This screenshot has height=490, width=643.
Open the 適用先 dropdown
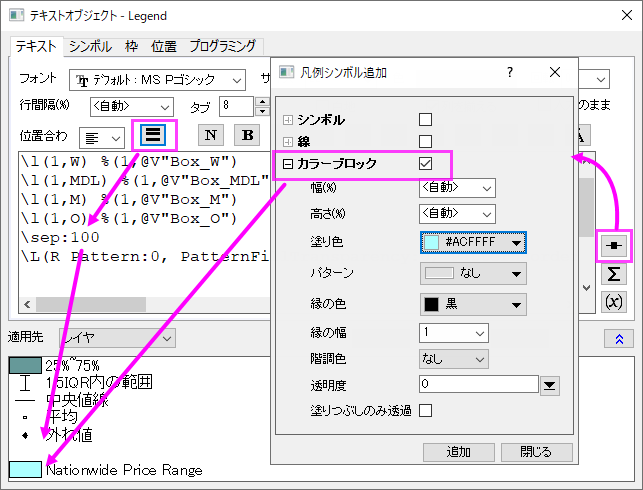point(117,338)
